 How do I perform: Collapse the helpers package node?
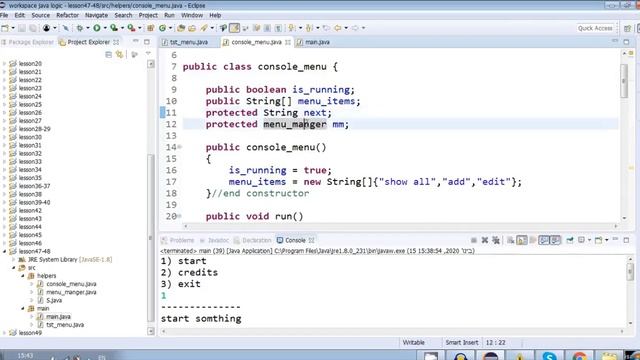[x=22, y=276]
